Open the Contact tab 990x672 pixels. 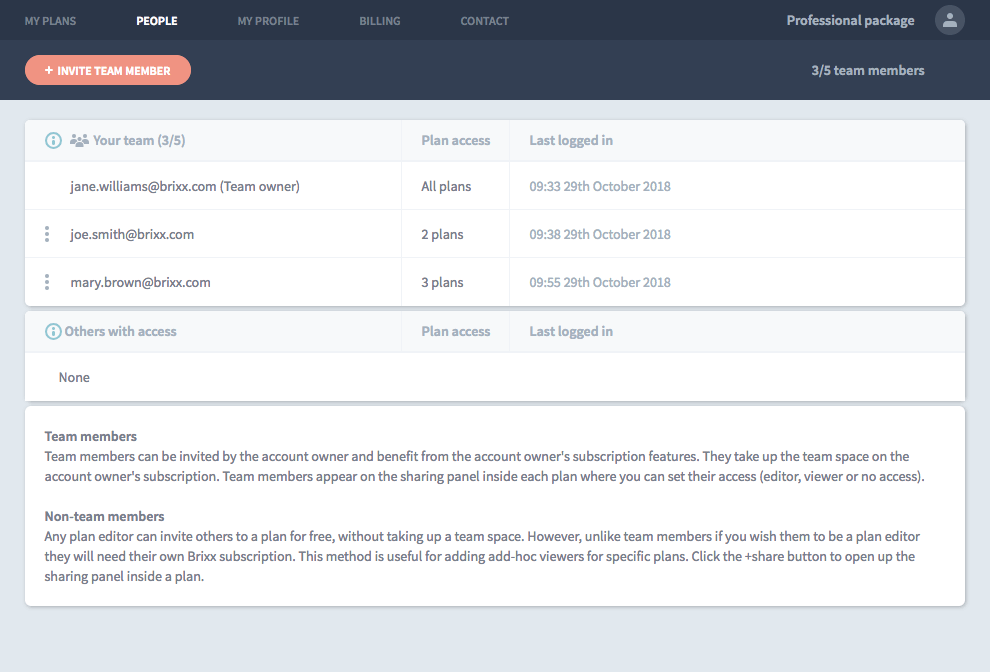pos(484,21)
